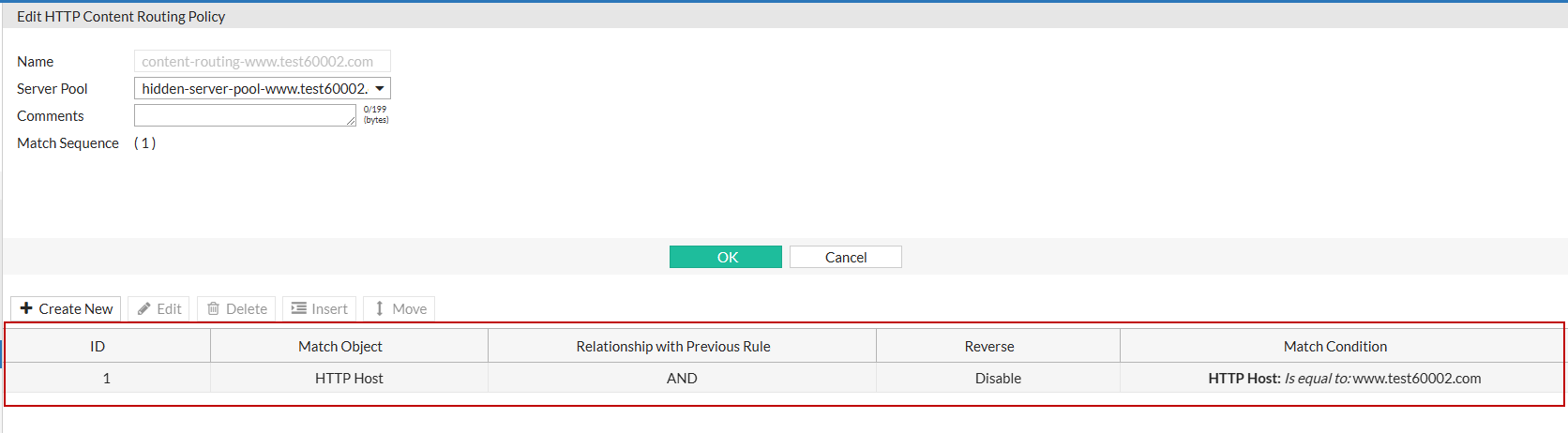The image size is (1568, 433).
Task: Click the AND relationship cell
Action: tap(682, 379)
